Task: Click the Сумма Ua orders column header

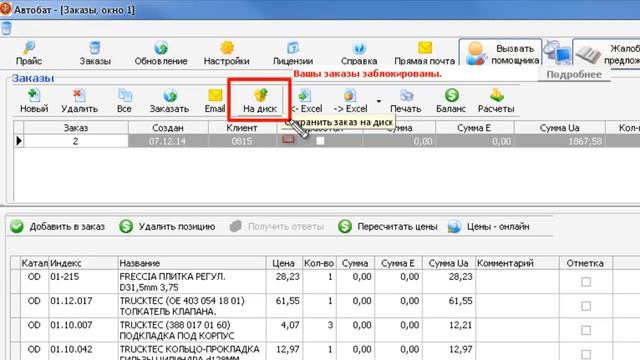Action: tap(559, 128)
